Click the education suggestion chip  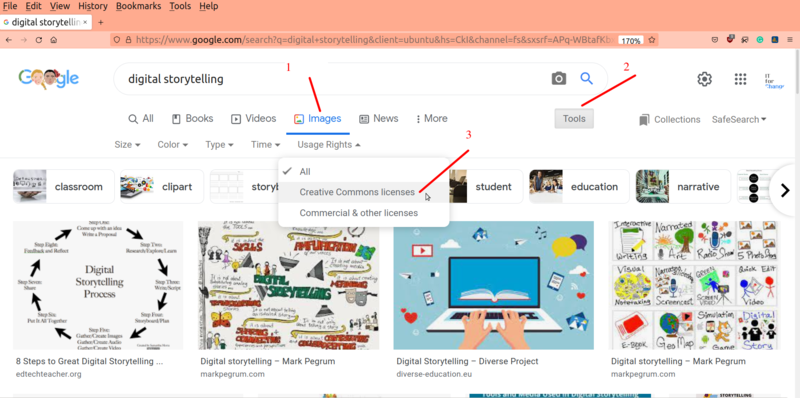579,187
